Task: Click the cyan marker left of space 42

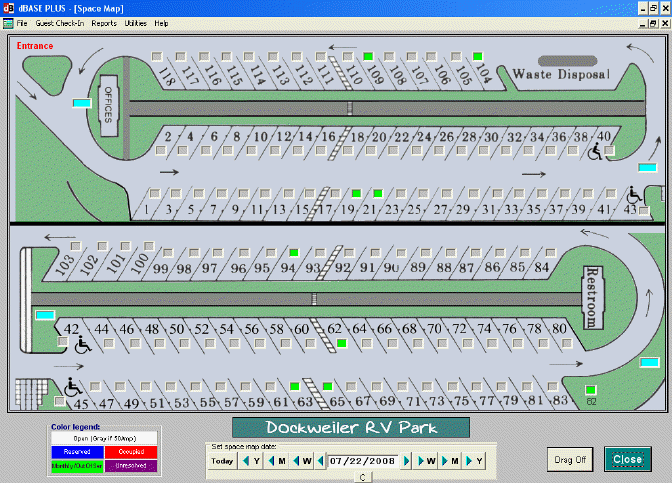Action: [45, 315]
